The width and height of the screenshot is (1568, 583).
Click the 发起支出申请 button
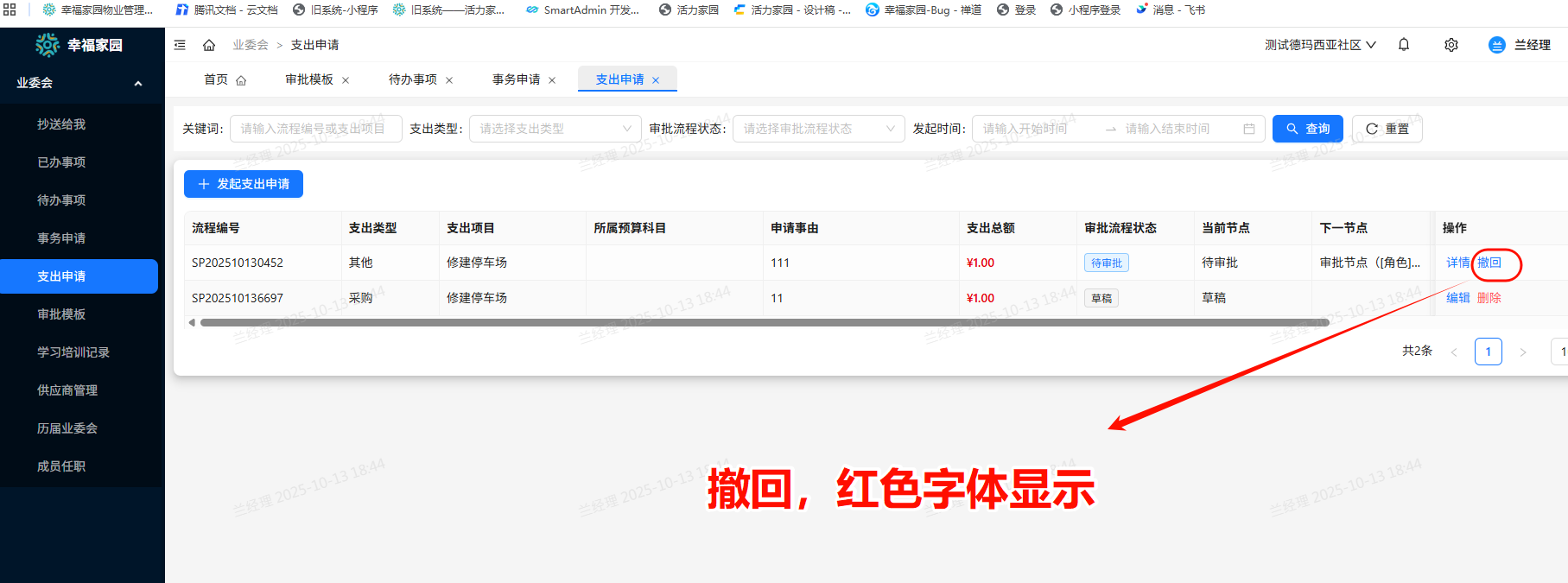click(x=244, y=184)
